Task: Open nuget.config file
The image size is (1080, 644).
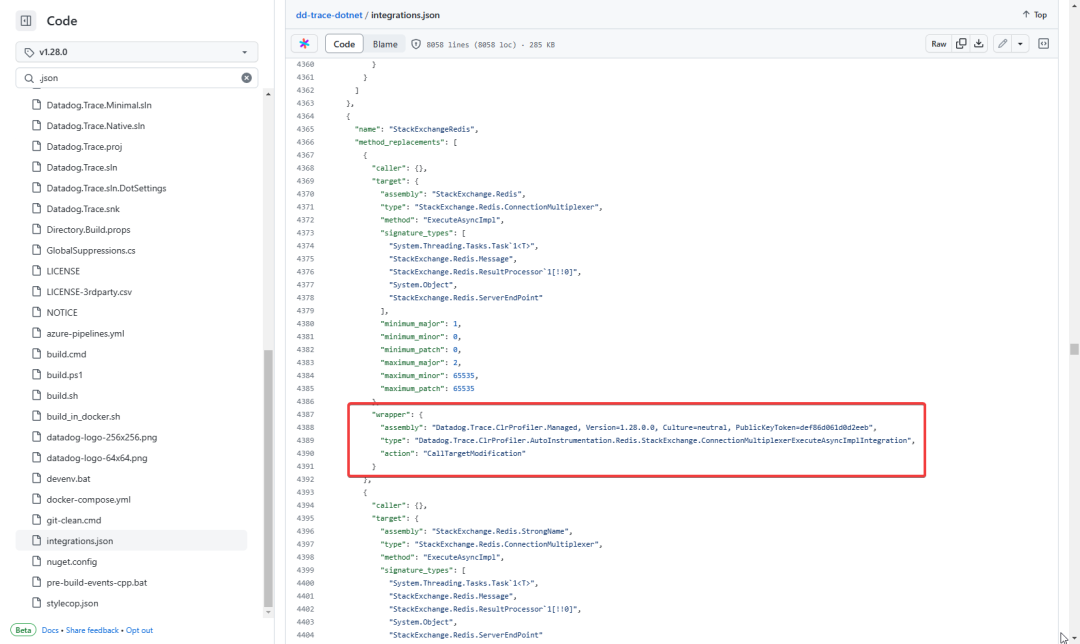Action: (72, 561)
